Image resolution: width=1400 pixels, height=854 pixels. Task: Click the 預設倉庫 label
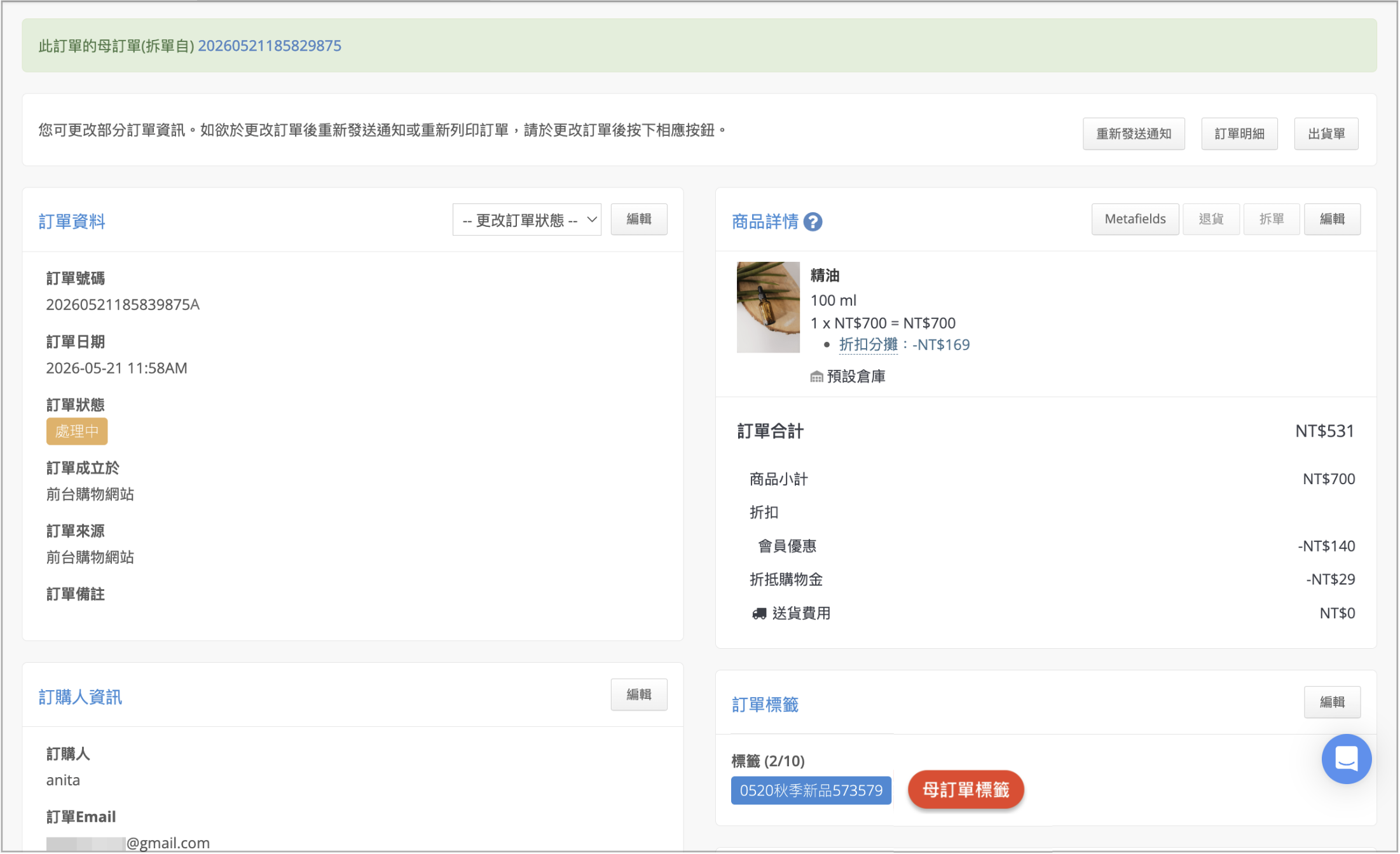tap(856, 377)
